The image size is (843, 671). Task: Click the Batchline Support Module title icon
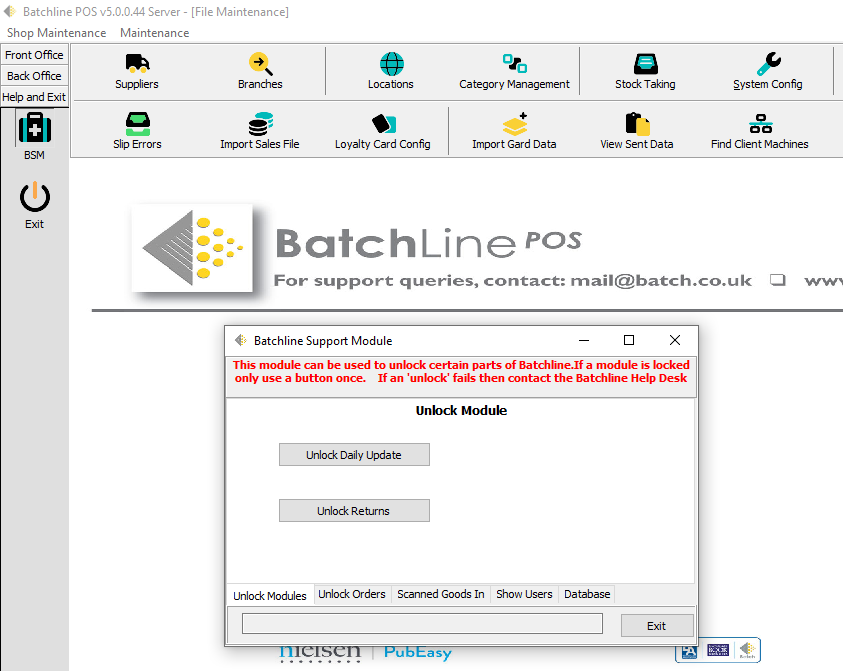click(240, 340)
